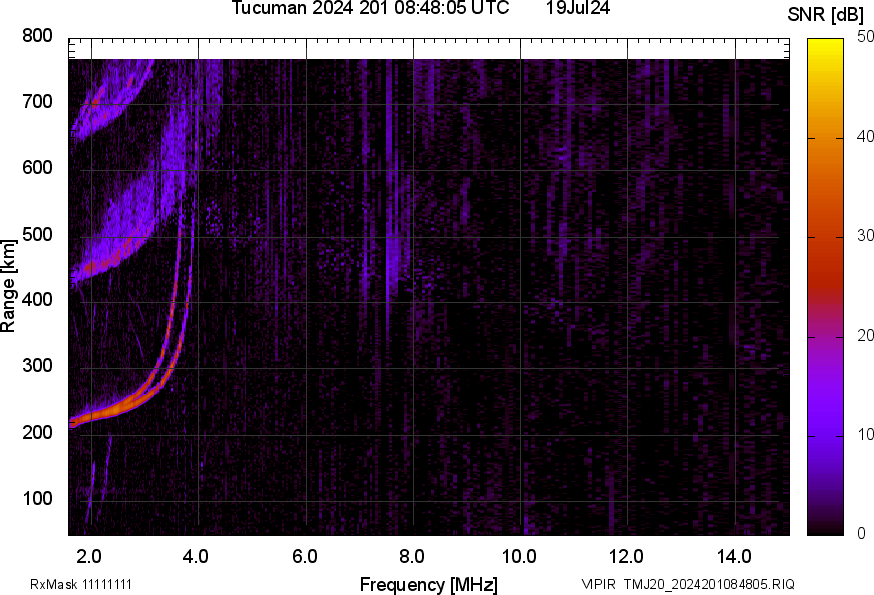The height and width of the screenshot is (595, 874).
Task: Click the colorbar tick label 40
Action: pos(865,136)
